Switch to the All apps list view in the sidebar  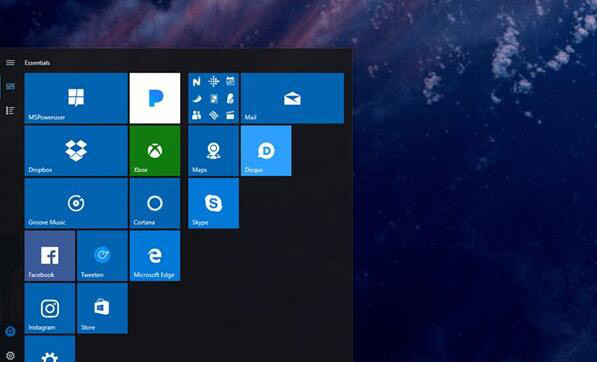coord(10,110)
